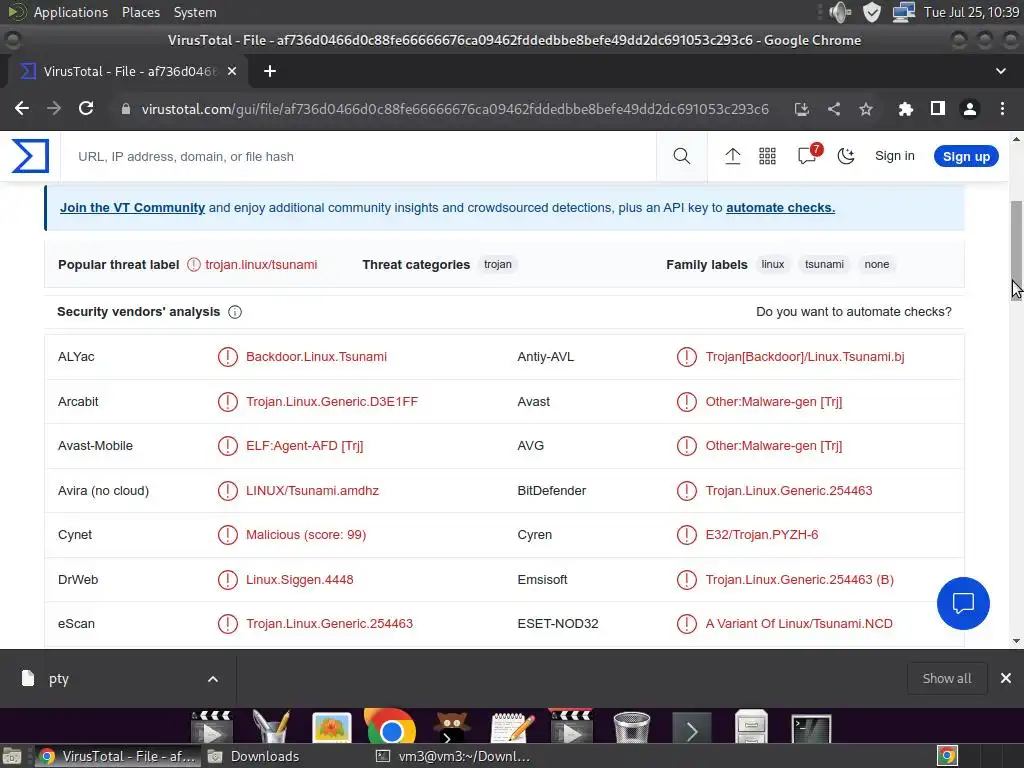Select the VirusTotal File tab
This screenshot has height=768, width=1024.
pos(128,71)
